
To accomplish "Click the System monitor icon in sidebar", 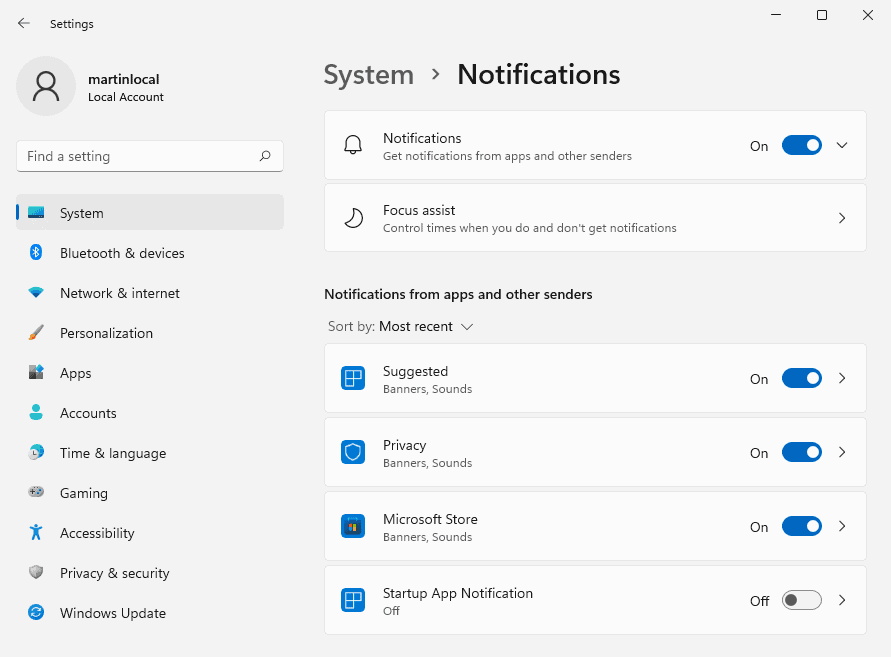I will tap(36, 213).
